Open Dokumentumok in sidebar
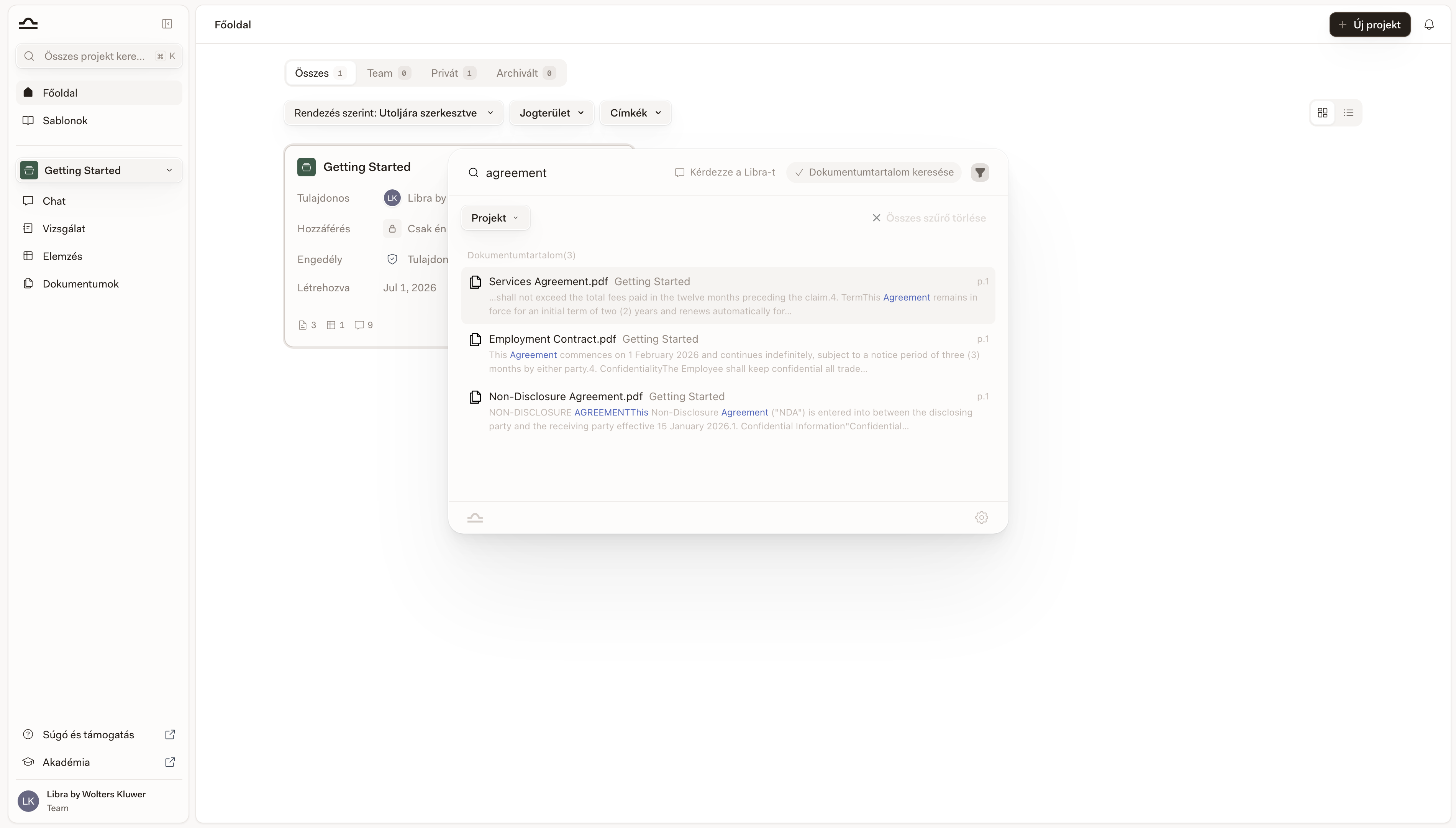The height and width of the screenshot is (828, 1456). pos(99,284)
